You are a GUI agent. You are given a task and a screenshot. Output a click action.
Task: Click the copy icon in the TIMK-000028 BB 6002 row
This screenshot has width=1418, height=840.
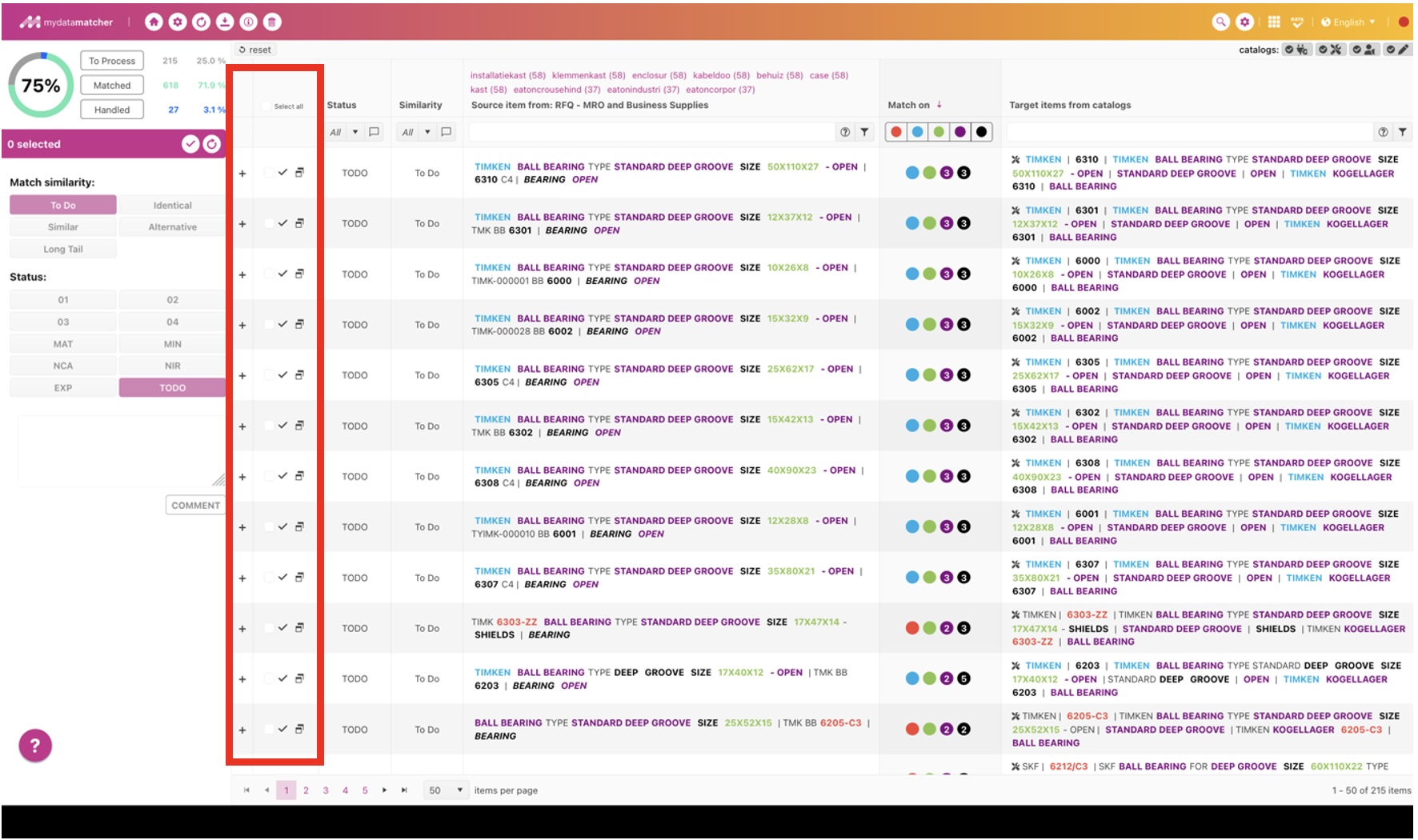[299, 324]
